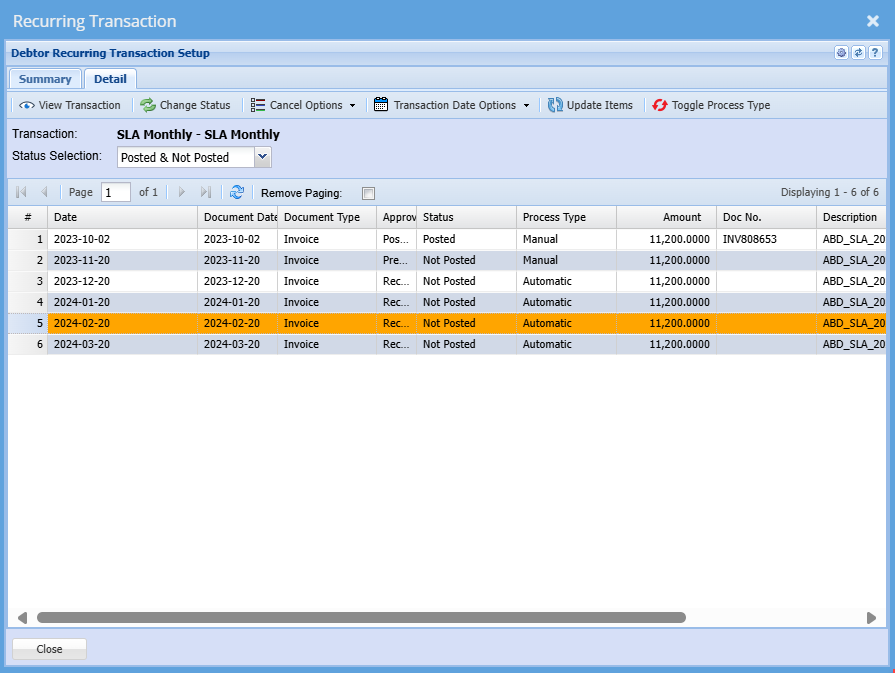Sort by the Amount column header
This screenshot has height=673, width=895.
pyautogui.click(x=666, y=217)
